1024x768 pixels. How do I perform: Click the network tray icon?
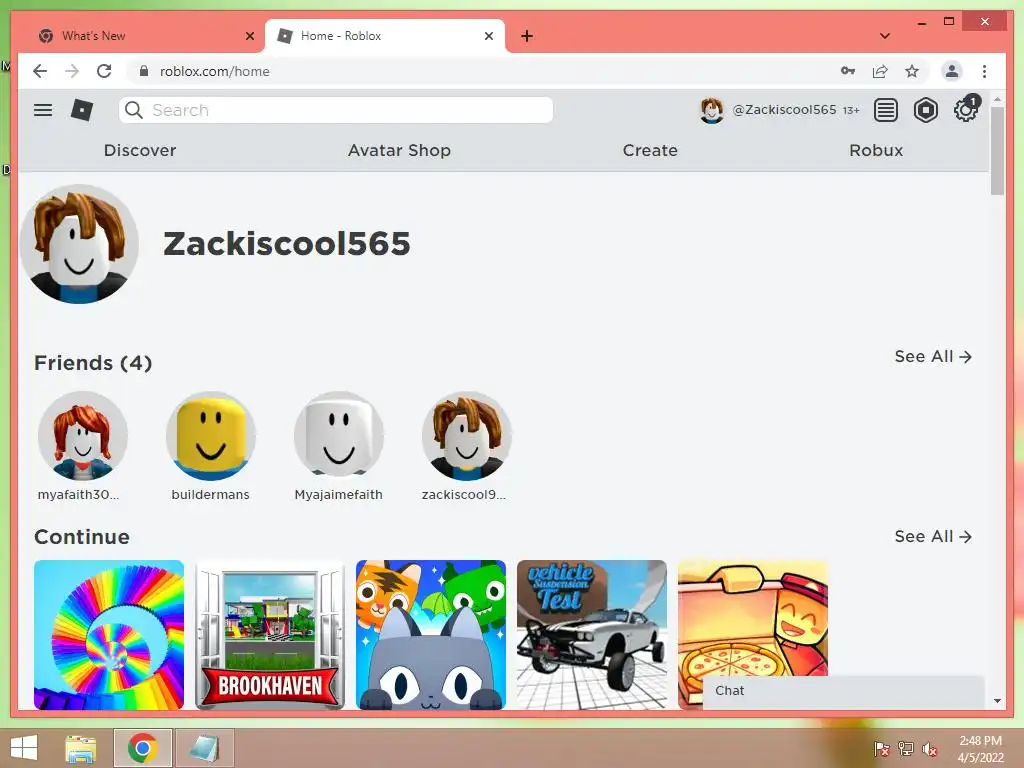pos(906,749)
